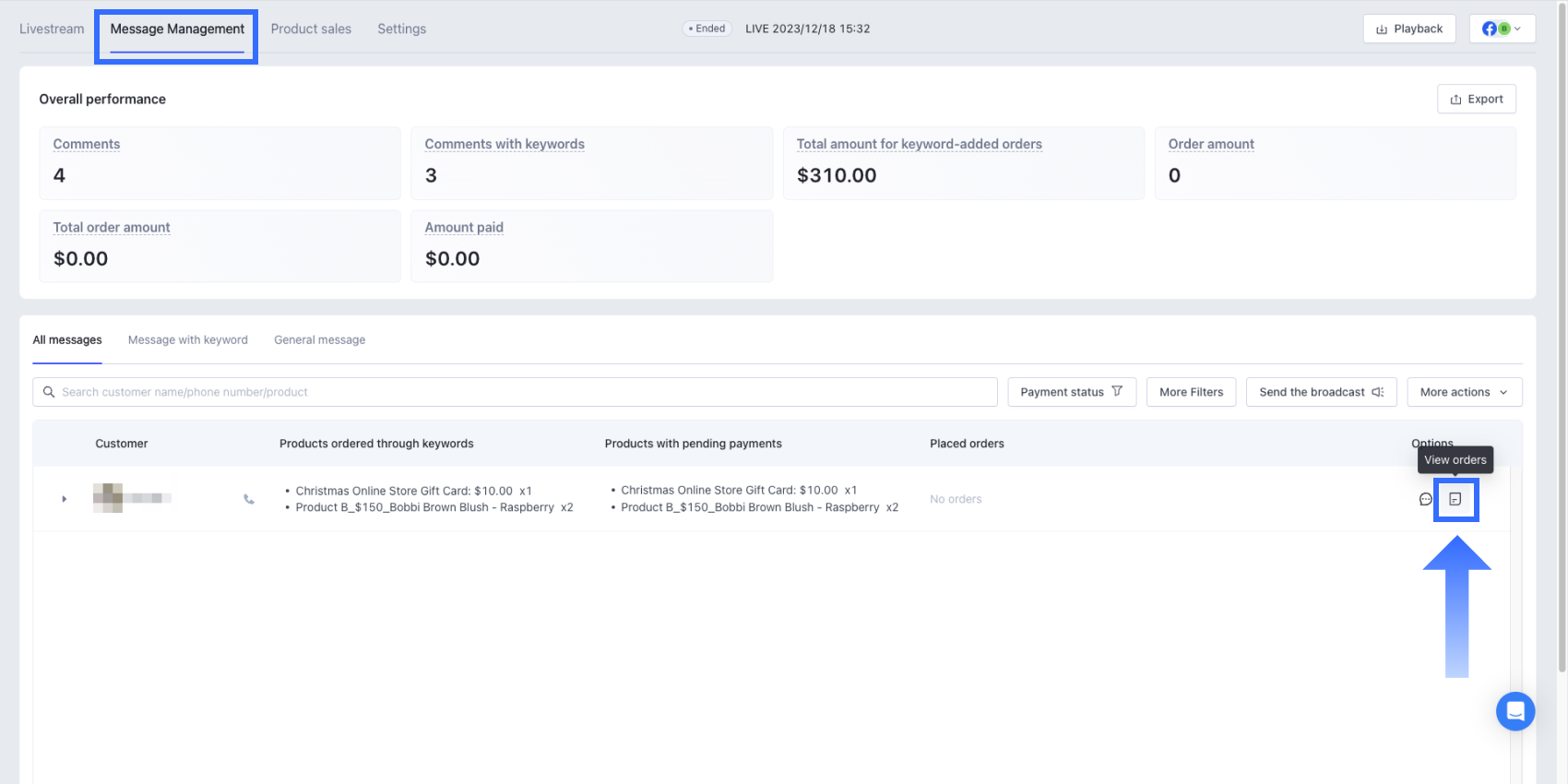Show the General message tab
The image size is (1568, 784).
pos(319,339)
